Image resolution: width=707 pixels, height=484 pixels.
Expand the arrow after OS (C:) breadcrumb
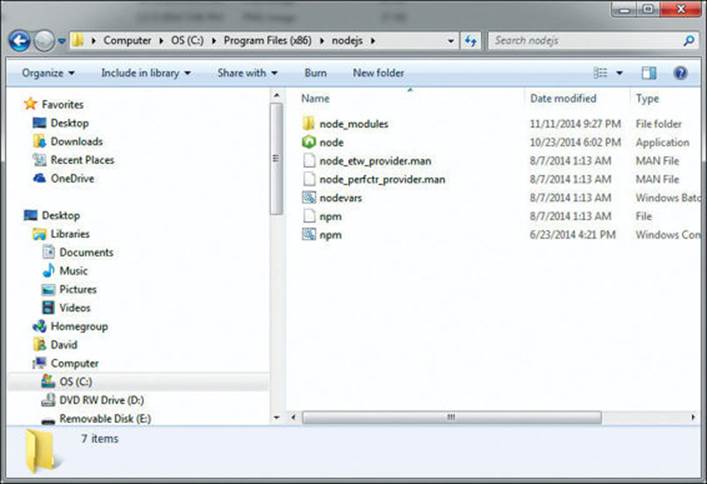click(214, 41)
